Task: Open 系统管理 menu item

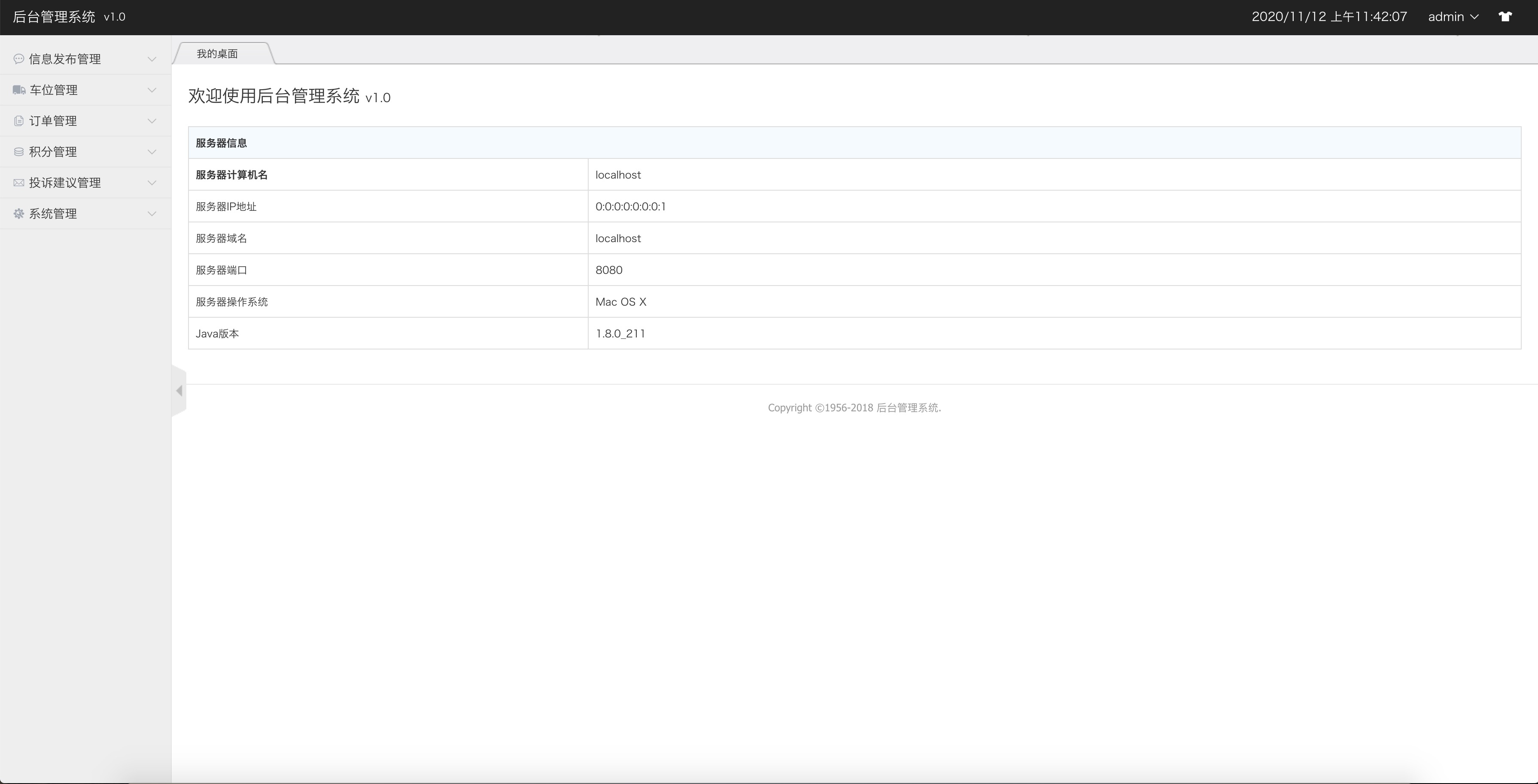Action: (53, 214)
